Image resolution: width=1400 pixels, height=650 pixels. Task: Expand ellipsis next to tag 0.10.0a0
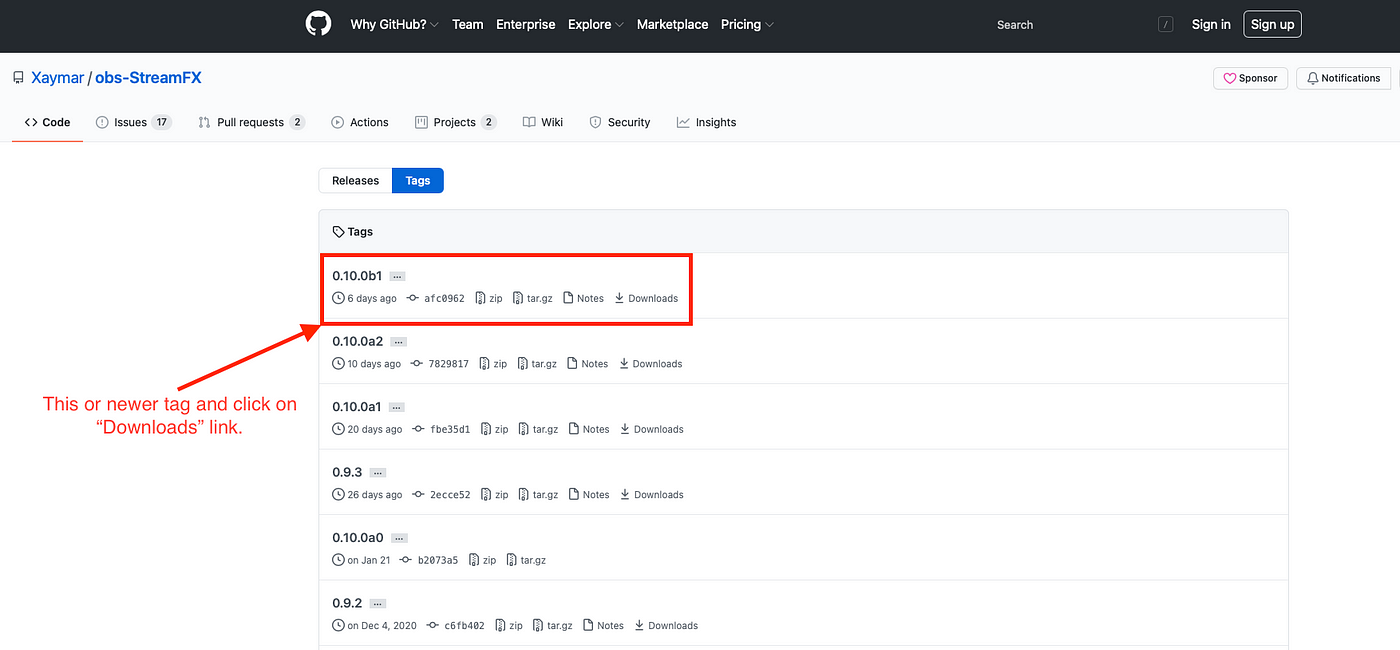click(x=399, y=538)
